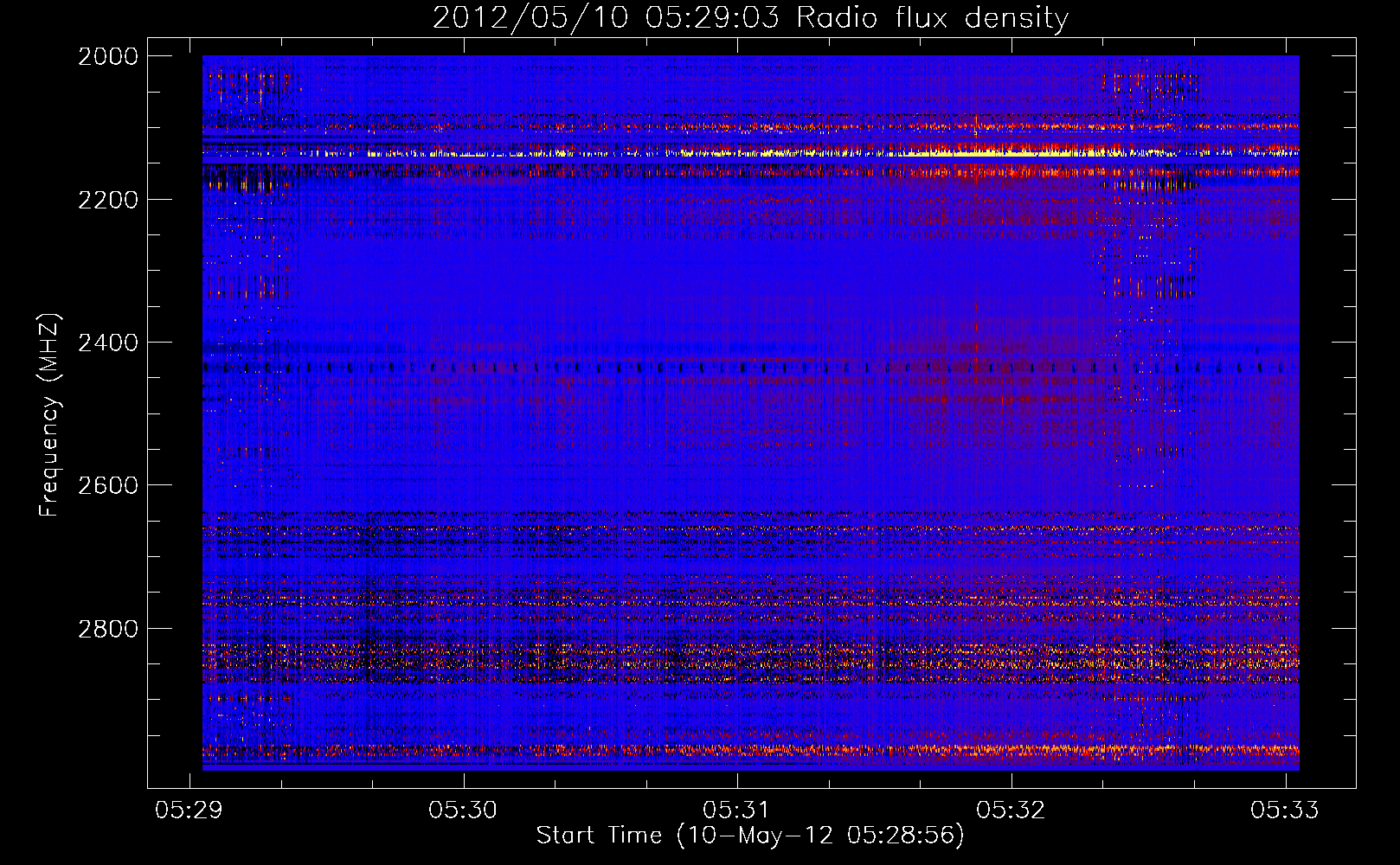Click the 2800 frequency tick label
Image resolution: width=1400 pixels, height=865 pixels.
point(108,629)
